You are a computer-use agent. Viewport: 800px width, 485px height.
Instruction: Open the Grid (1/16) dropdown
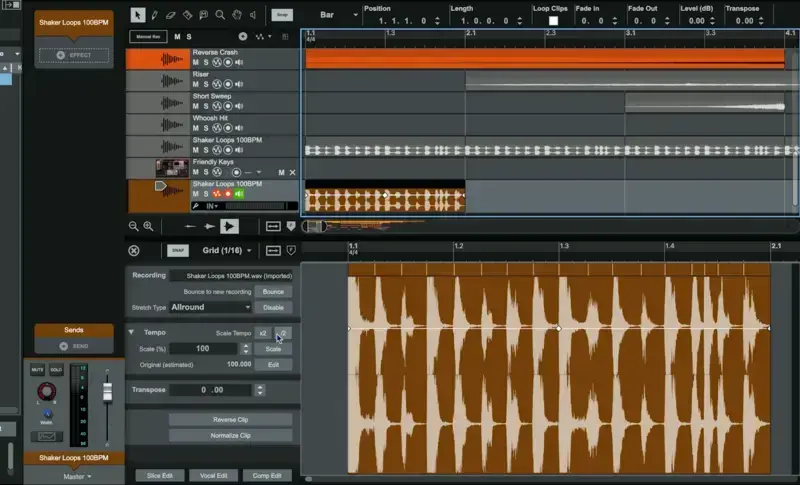pos(227,250)
